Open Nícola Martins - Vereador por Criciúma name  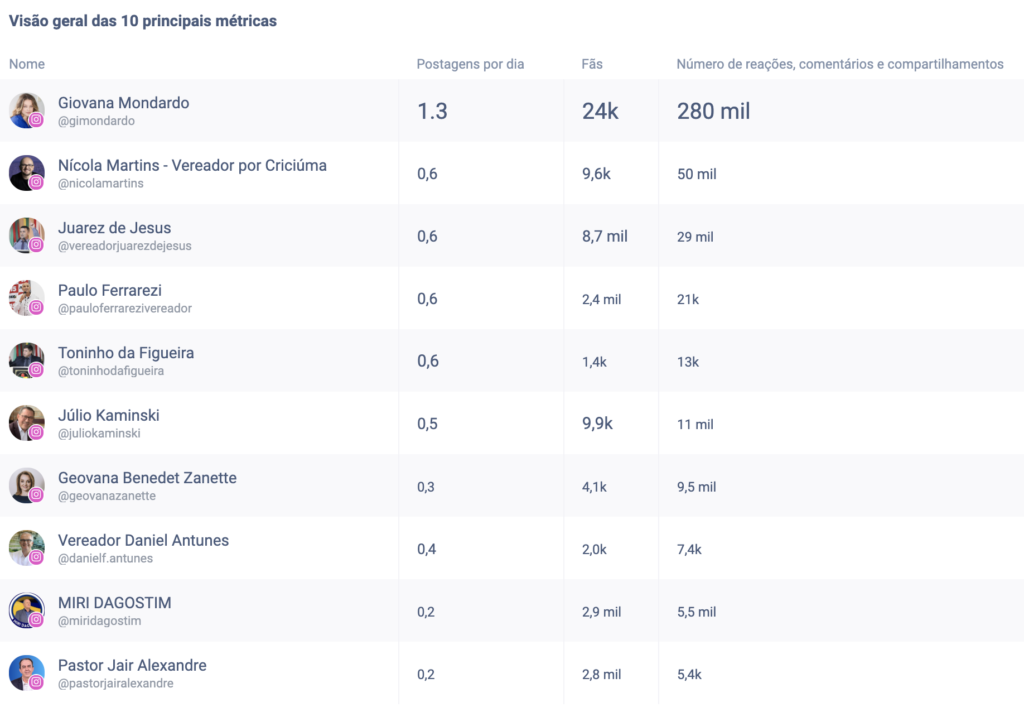192,165
